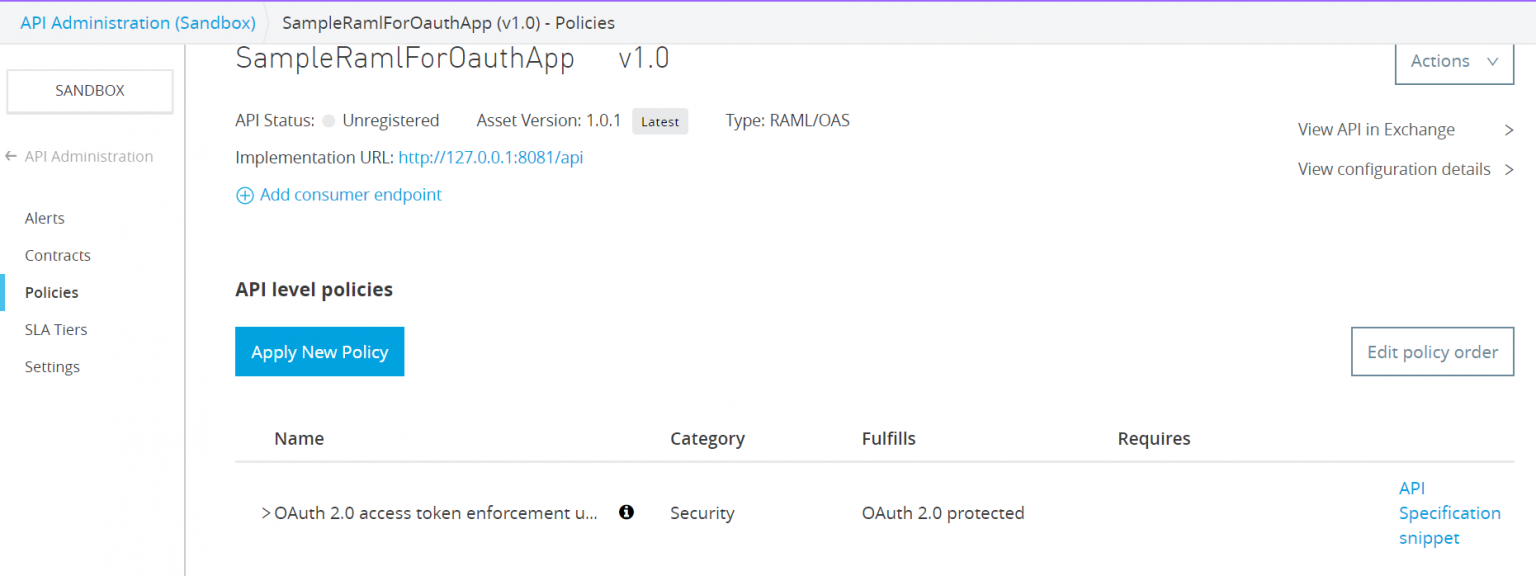This screenshot has width=1536, height=576.
Task: Click the back arrow next to API Administration
Action: (11, 156)
